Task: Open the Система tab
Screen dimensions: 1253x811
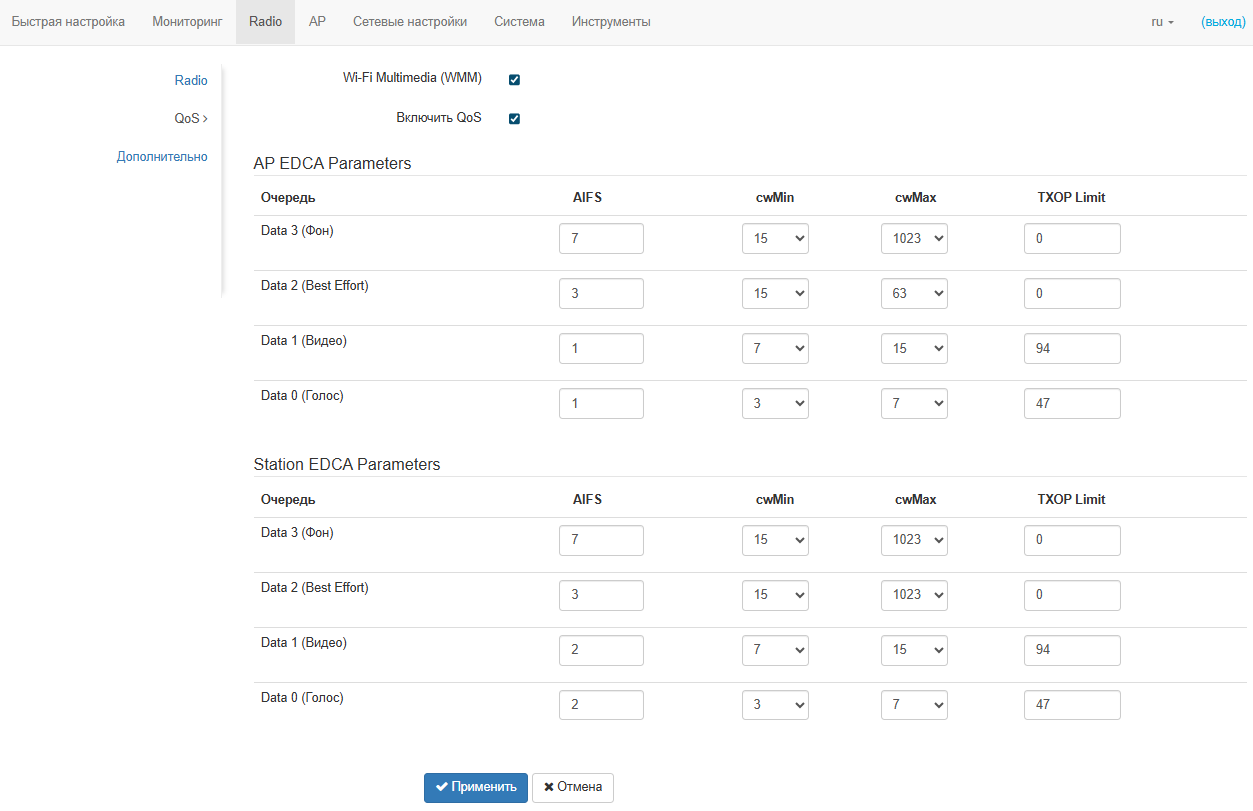Action: pyautogui.click(x=519, y=22)
